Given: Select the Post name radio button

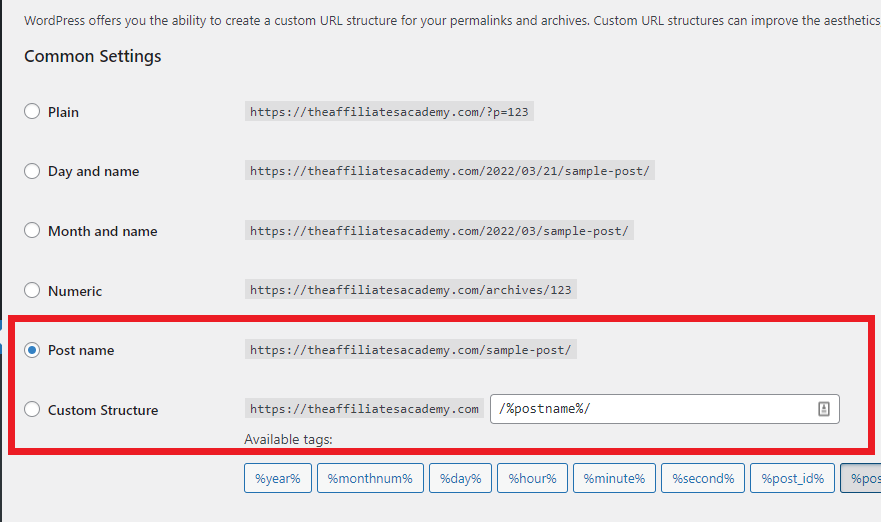Looking at the screenshot, I should pos(32,350).
